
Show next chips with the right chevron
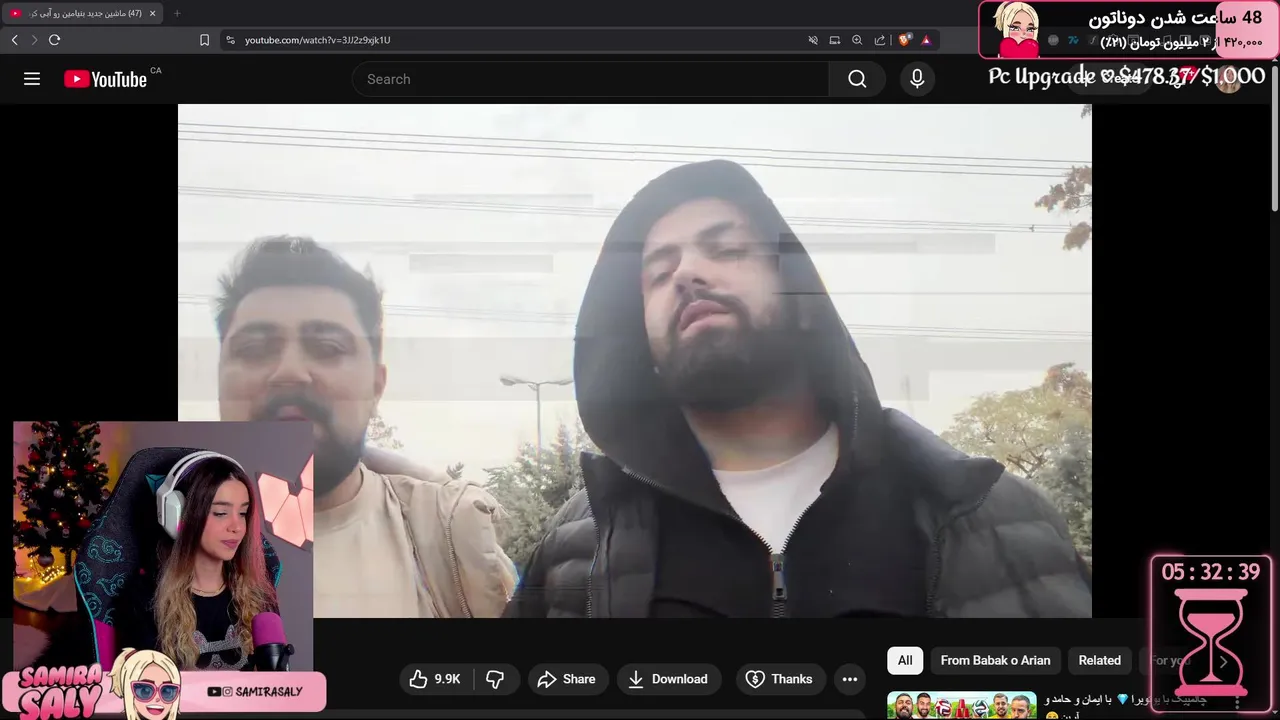click(x=1223, y=661)
